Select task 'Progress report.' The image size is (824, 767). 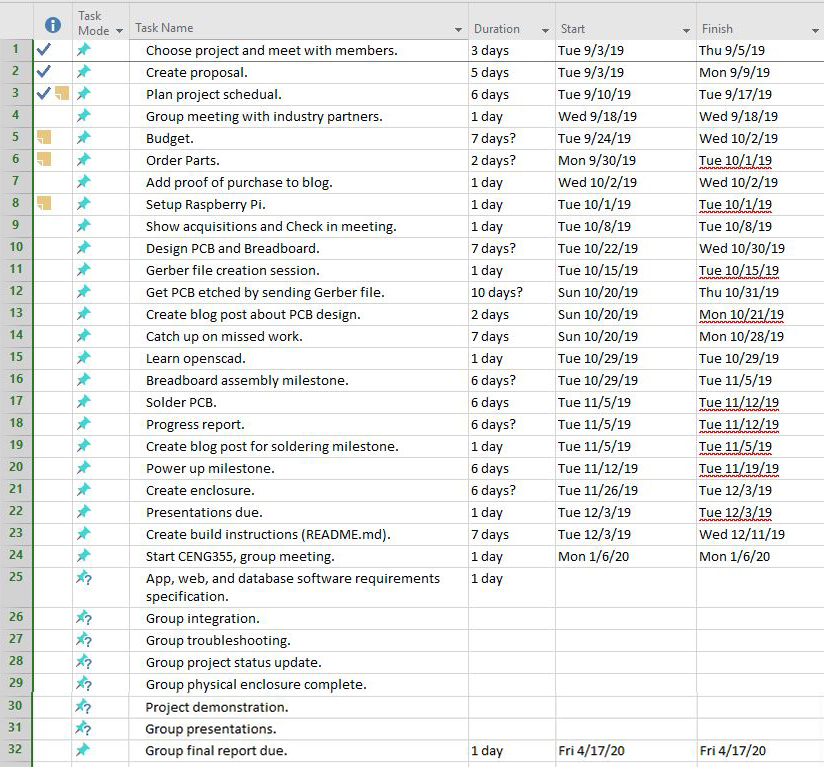(195, 424)
